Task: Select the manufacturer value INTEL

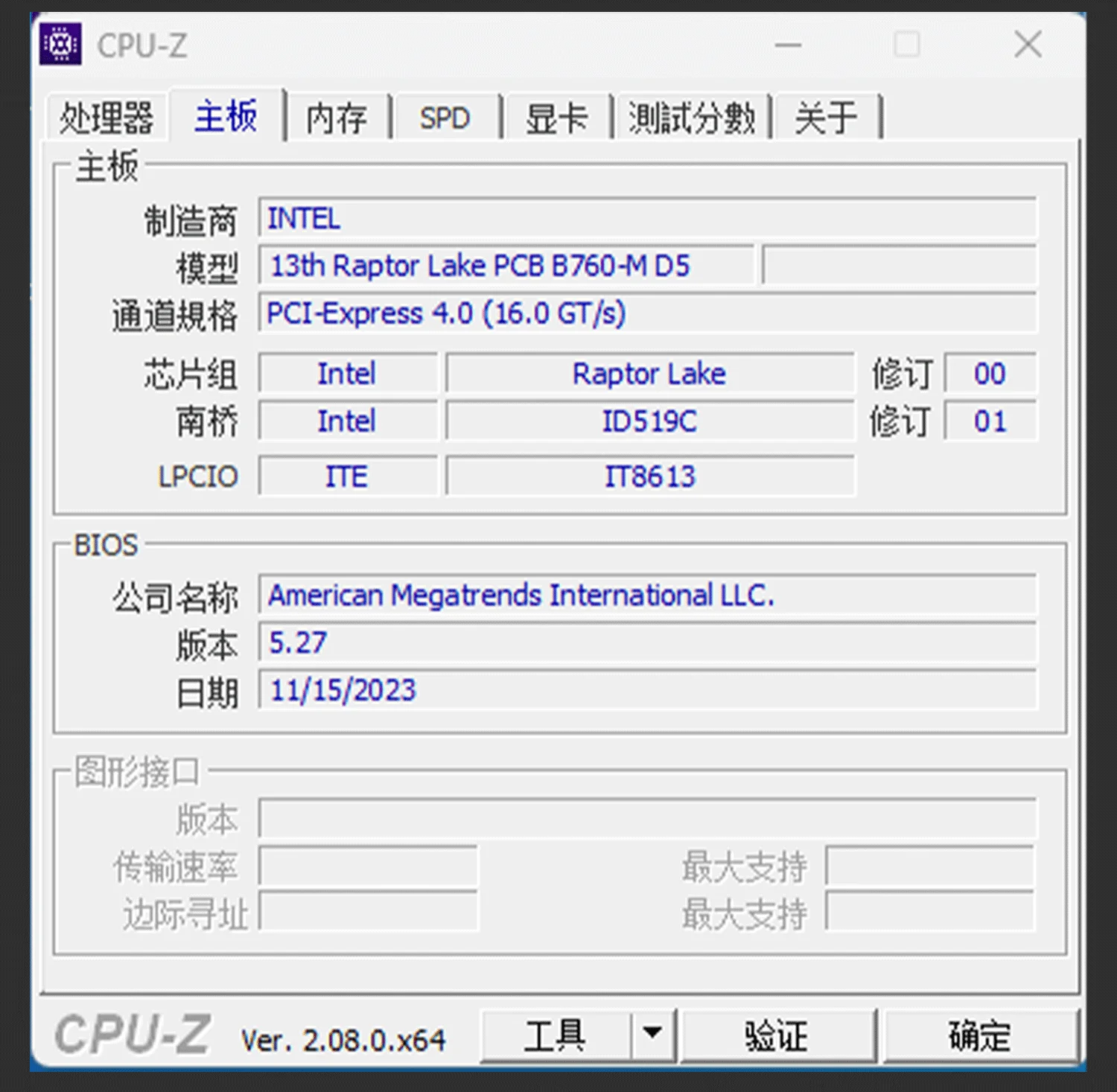Action: [647, 219]
